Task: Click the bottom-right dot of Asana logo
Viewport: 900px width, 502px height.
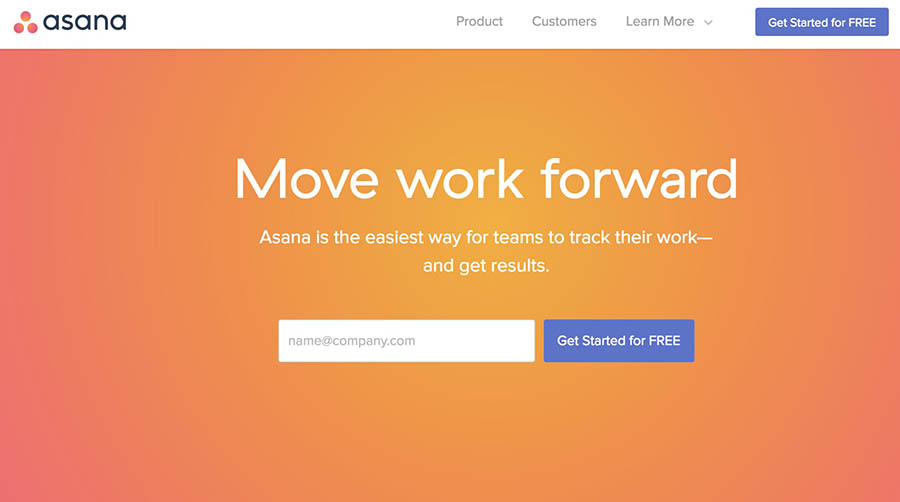Action: [x=33, y=28]
